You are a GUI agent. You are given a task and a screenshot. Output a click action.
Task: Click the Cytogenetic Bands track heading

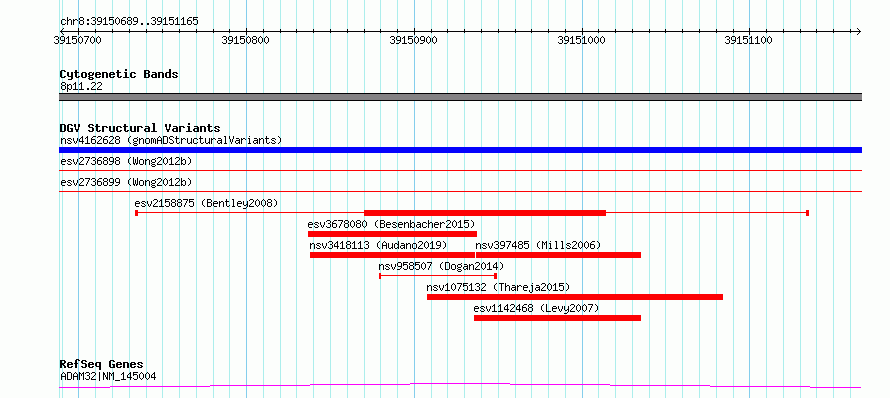click(119, 74)
